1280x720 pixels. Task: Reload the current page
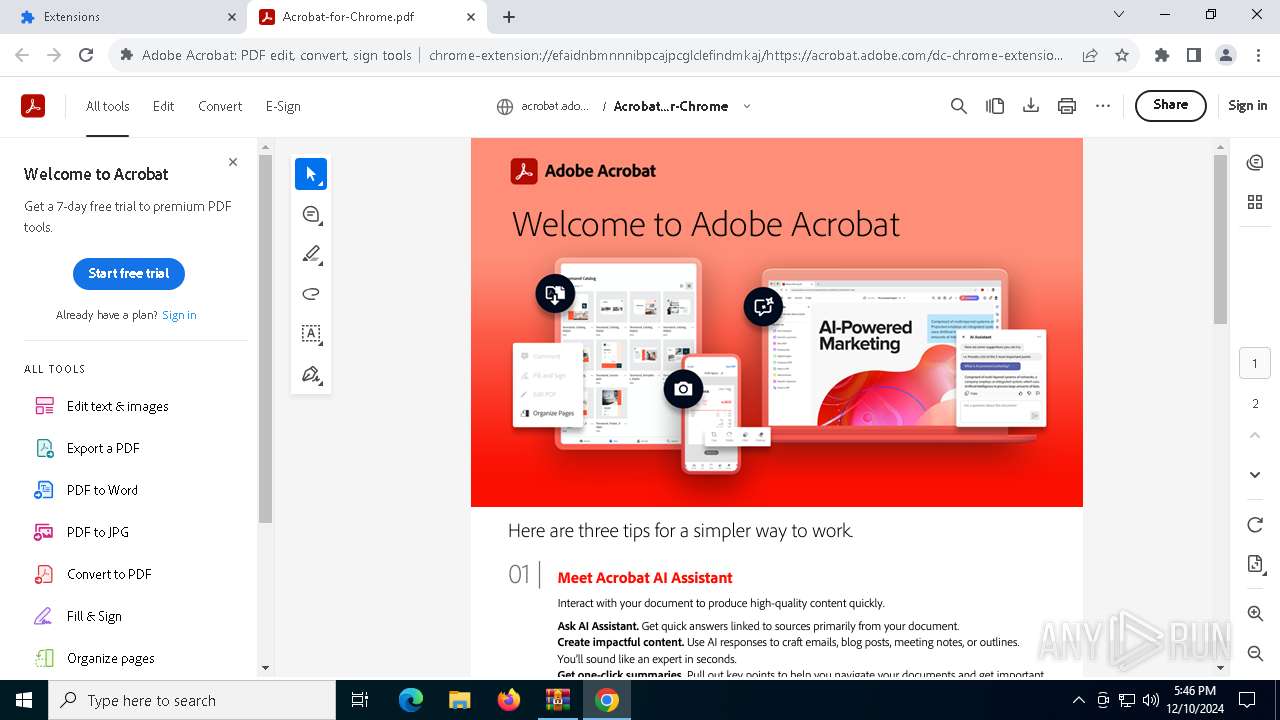pyautogui.click(x=86, y=56)
